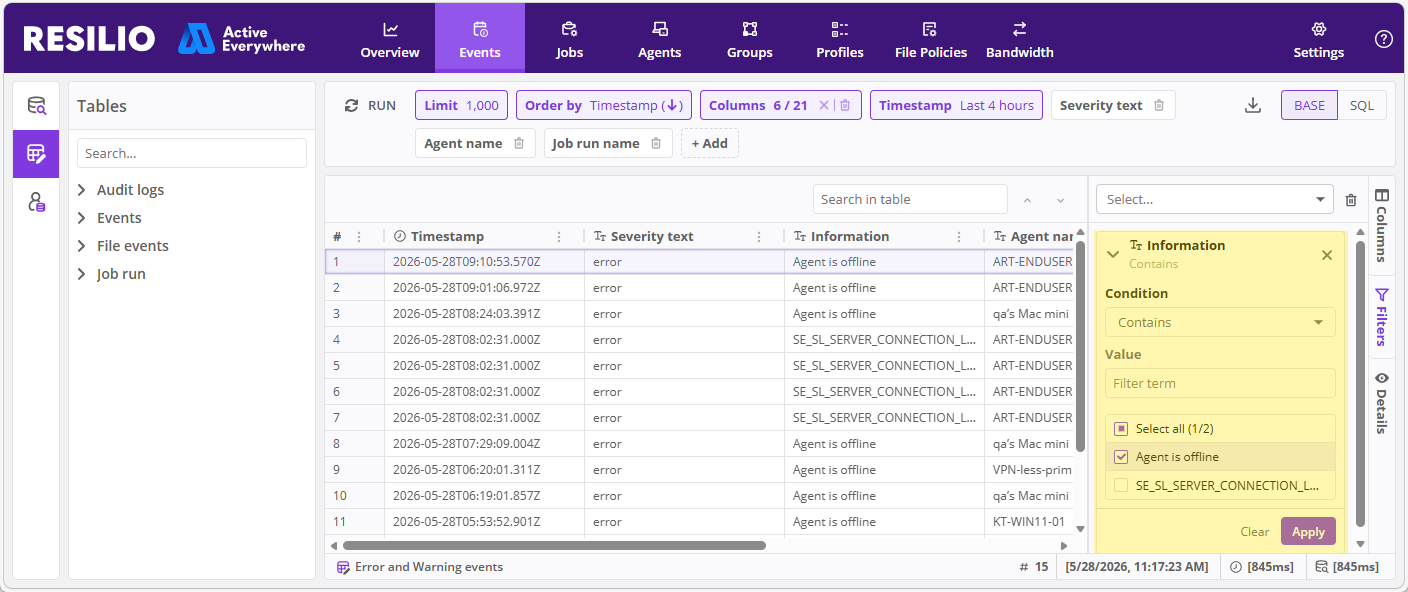1408x592 pixels.
Task: Click the Timestamp Last 4 hours chip
Action: [x=956, y=105]
